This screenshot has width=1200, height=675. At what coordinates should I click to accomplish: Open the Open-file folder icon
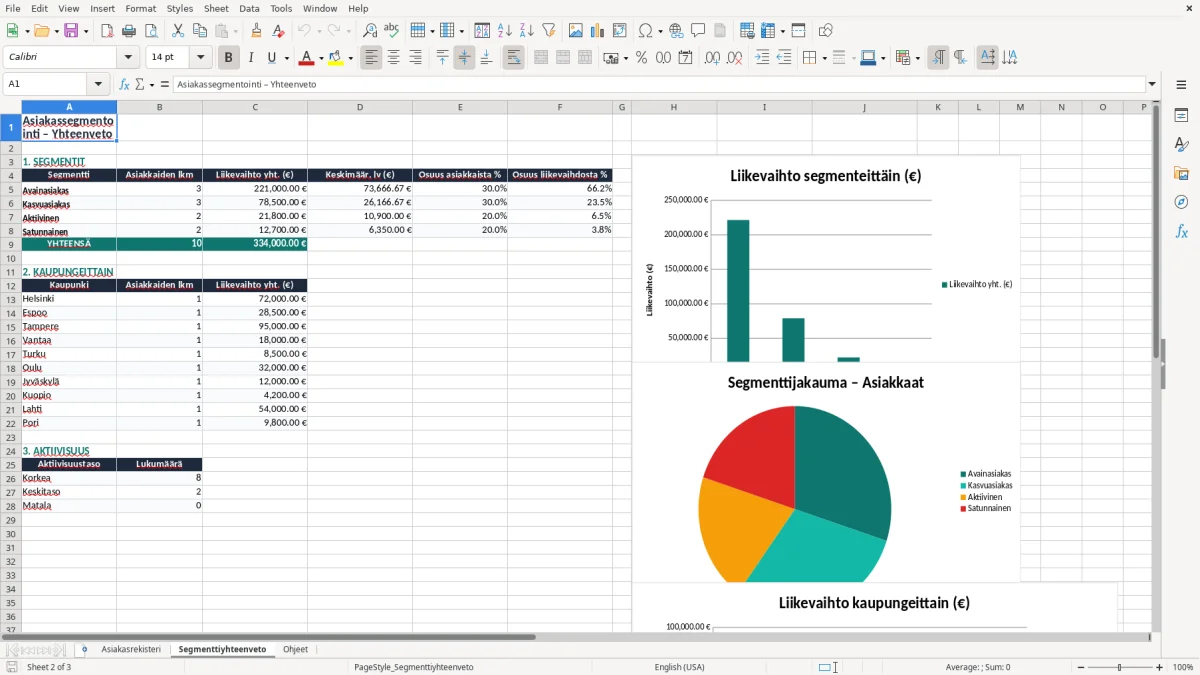[x=40, y=31]
